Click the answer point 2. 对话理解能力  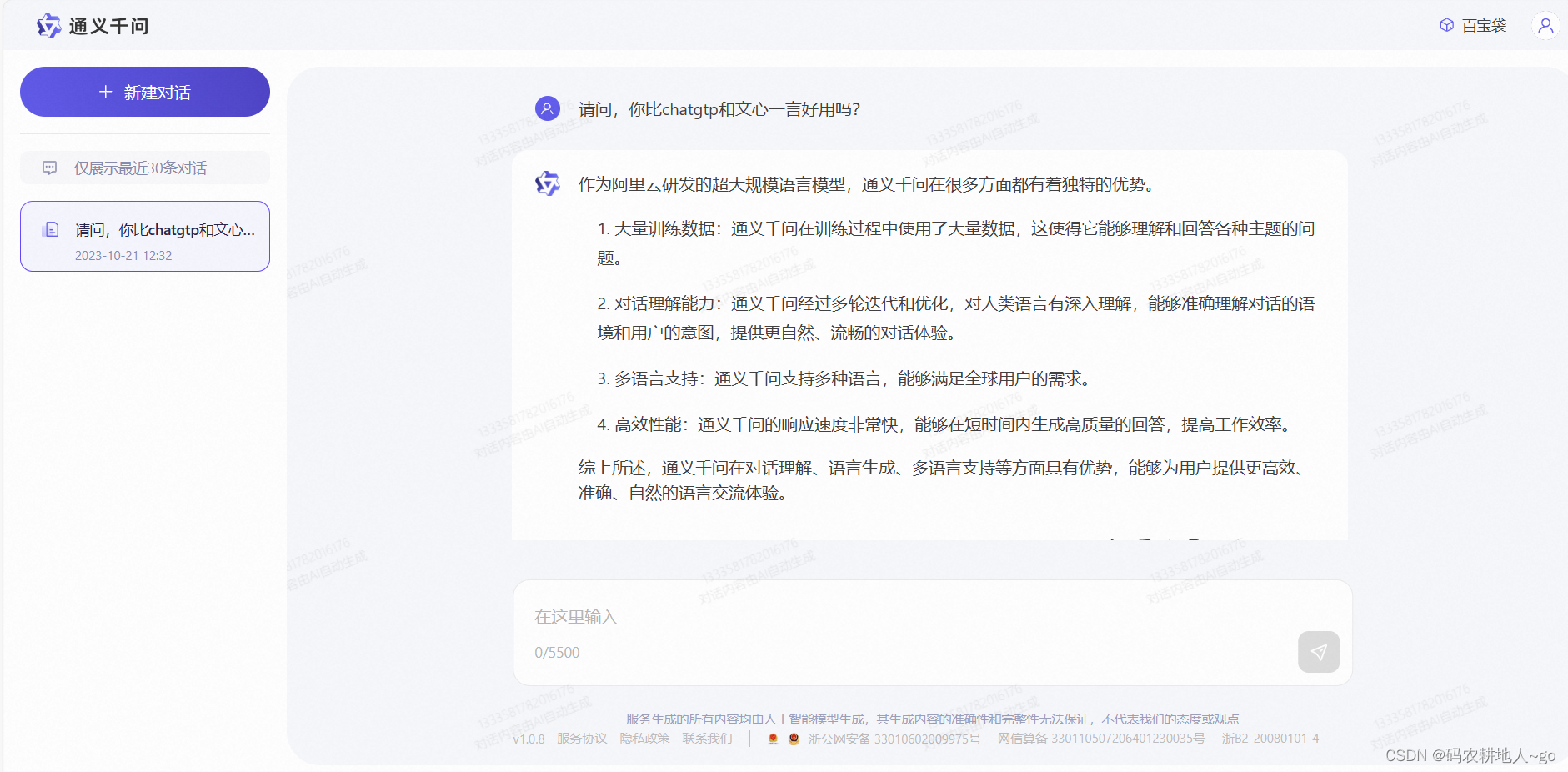click(956, 318)
